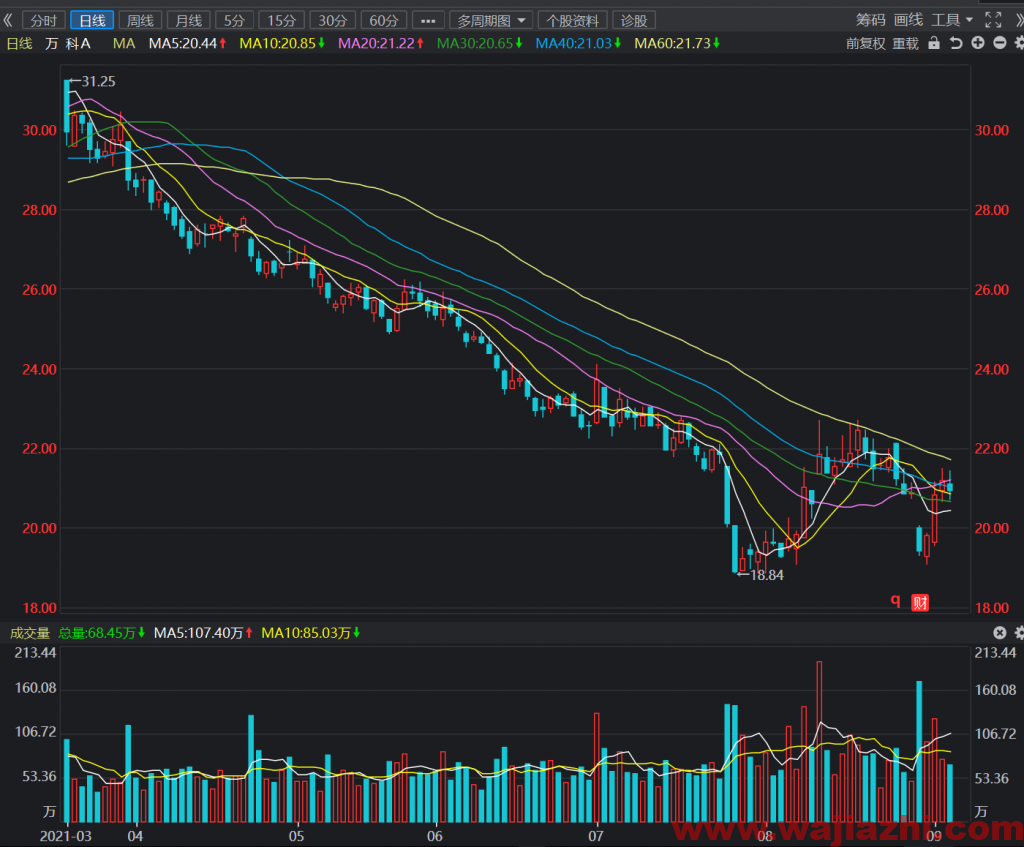
Task: Open volume panel settings gear
Action: pyautogui.click(x=1019, y=633)
